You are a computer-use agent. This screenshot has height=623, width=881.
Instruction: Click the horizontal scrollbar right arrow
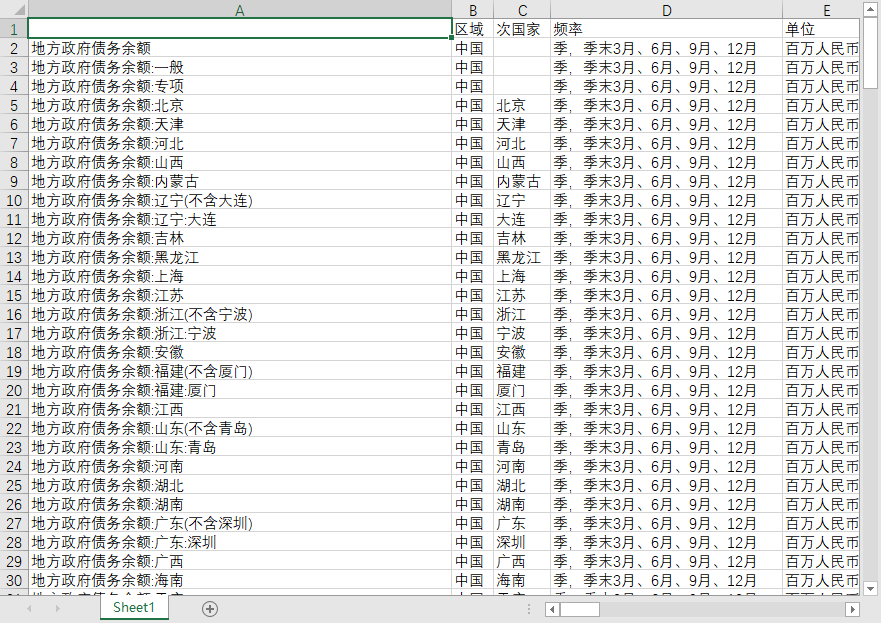(x=852, y=609)
